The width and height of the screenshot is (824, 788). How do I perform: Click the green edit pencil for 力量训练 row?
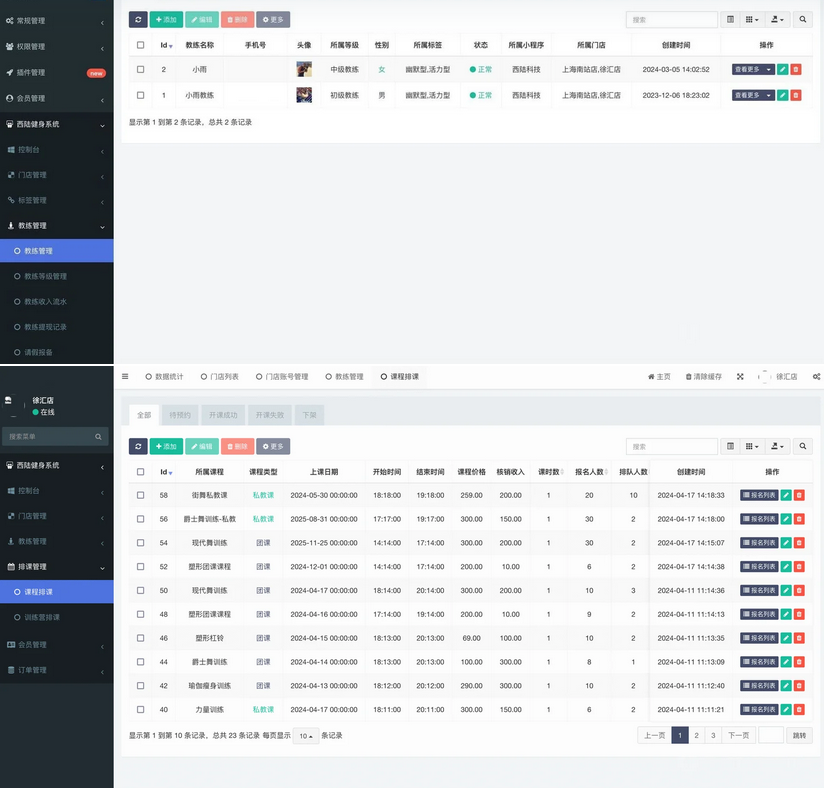(x=785, y=709)
